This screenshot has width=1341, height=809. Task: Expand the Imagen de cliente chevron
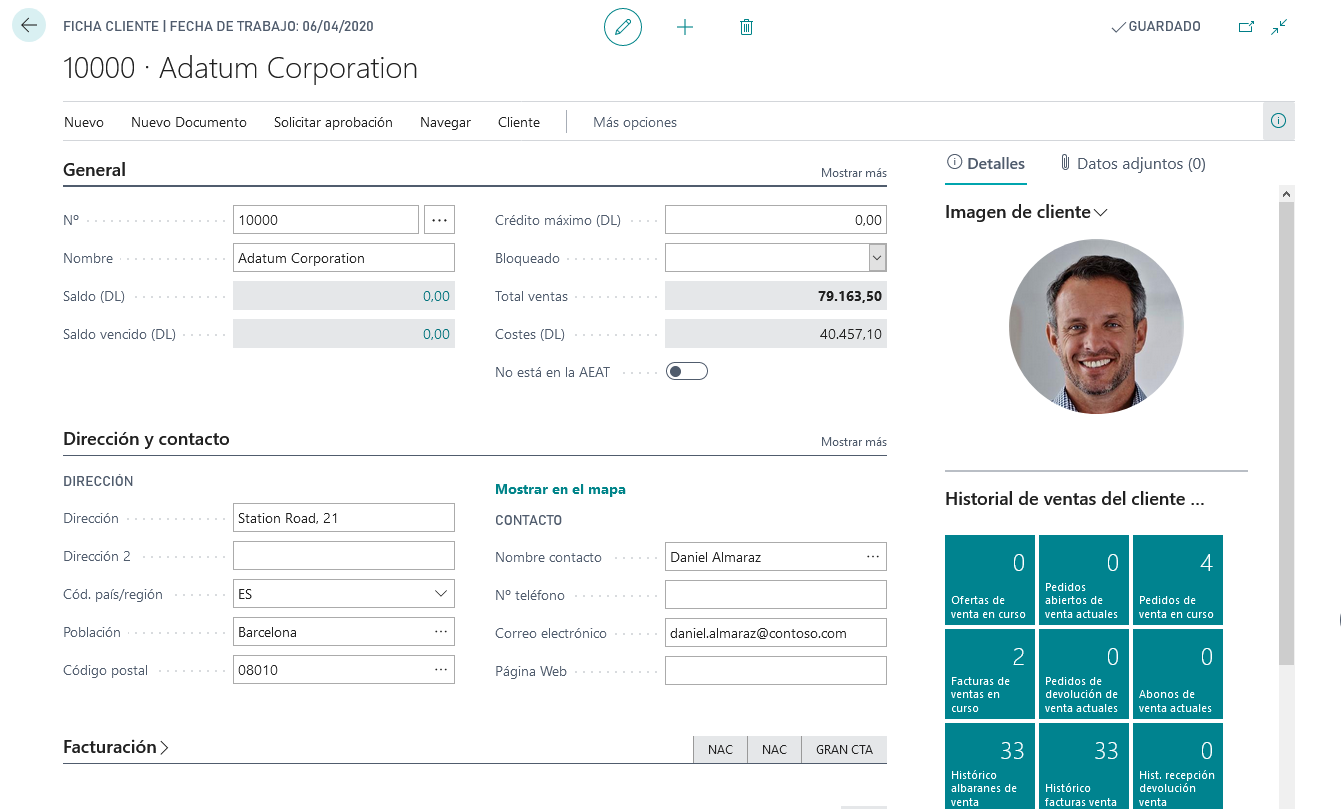pos(1101,212)
